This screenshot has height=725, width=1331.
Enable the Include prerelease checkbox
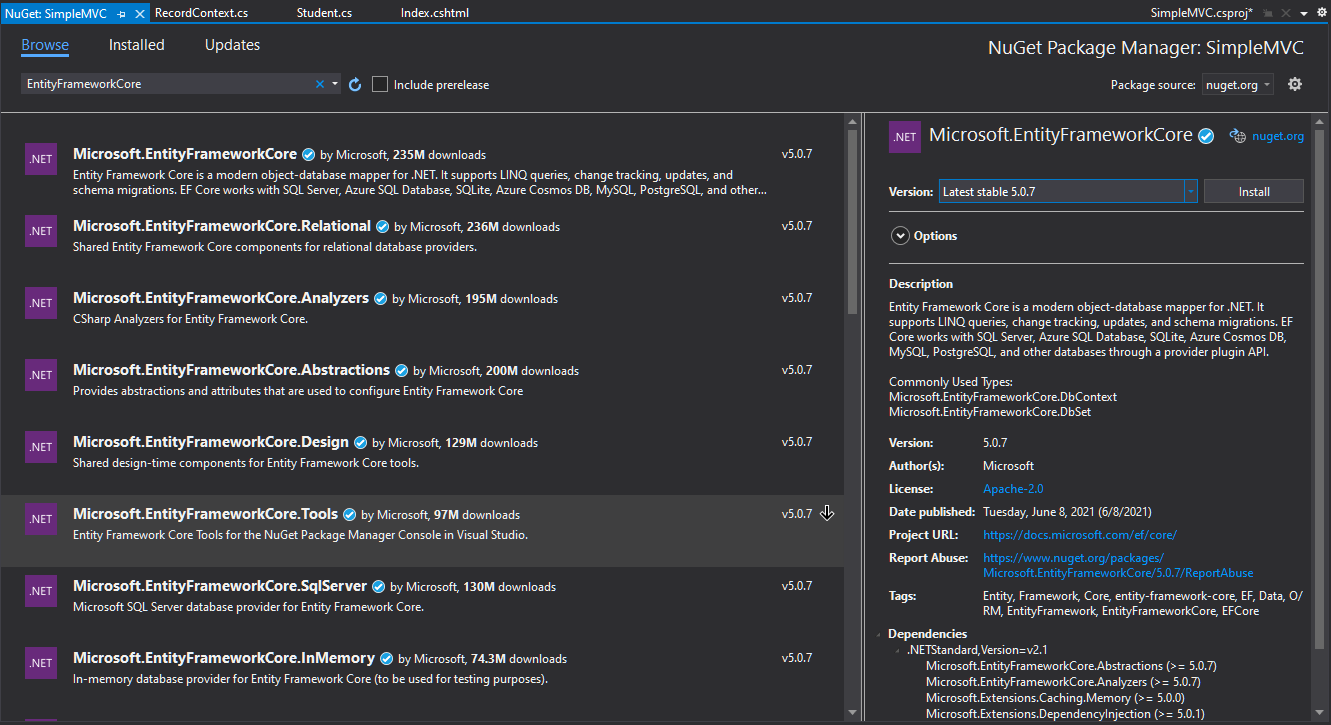380,85
